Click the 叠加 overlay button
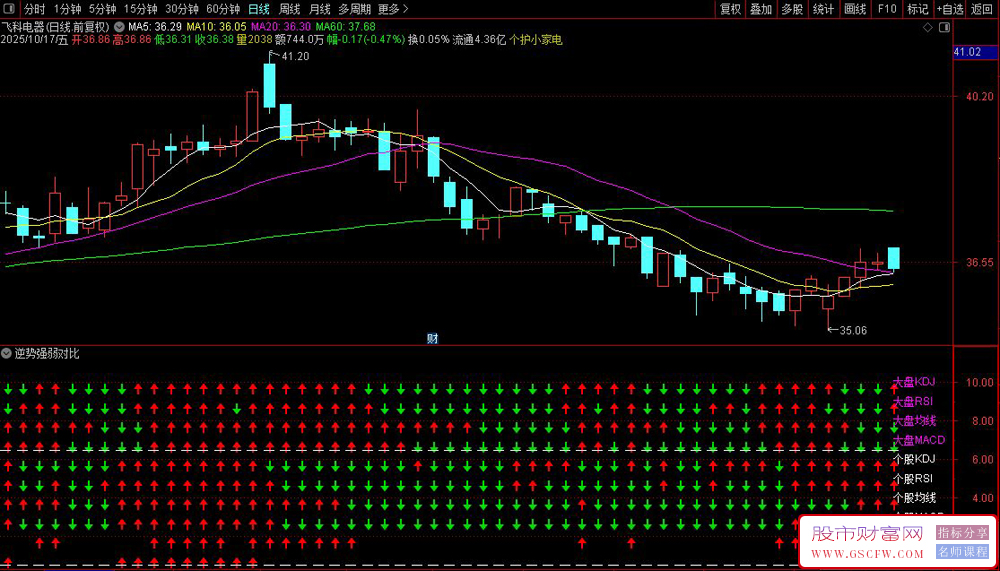 click(761, 9)
